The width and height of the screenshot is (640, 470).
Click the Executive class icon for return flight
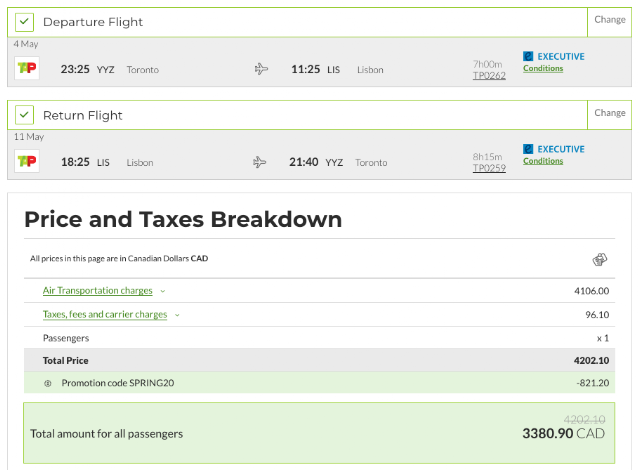coord(528,149)
